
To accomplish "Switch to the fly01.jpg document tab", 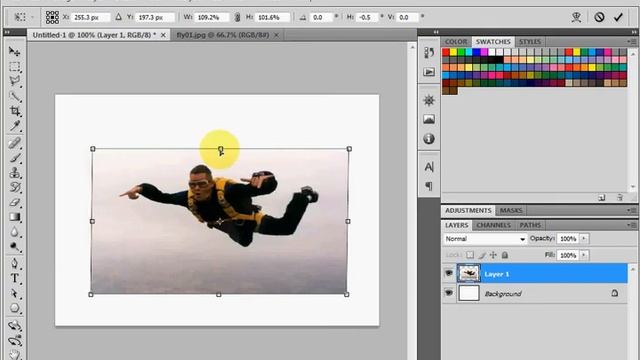I will pyautogui.click(x=222, y=35).
